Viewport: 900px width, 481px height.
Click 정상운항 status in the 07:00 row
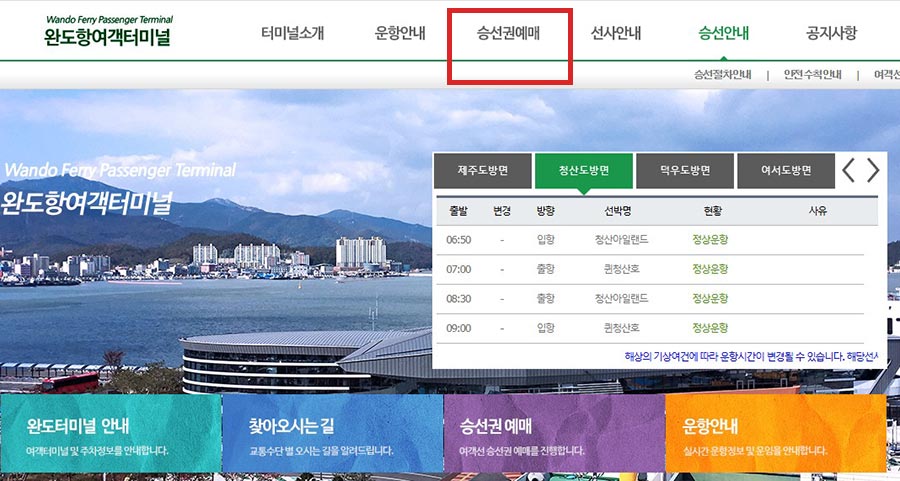point(710,269)
